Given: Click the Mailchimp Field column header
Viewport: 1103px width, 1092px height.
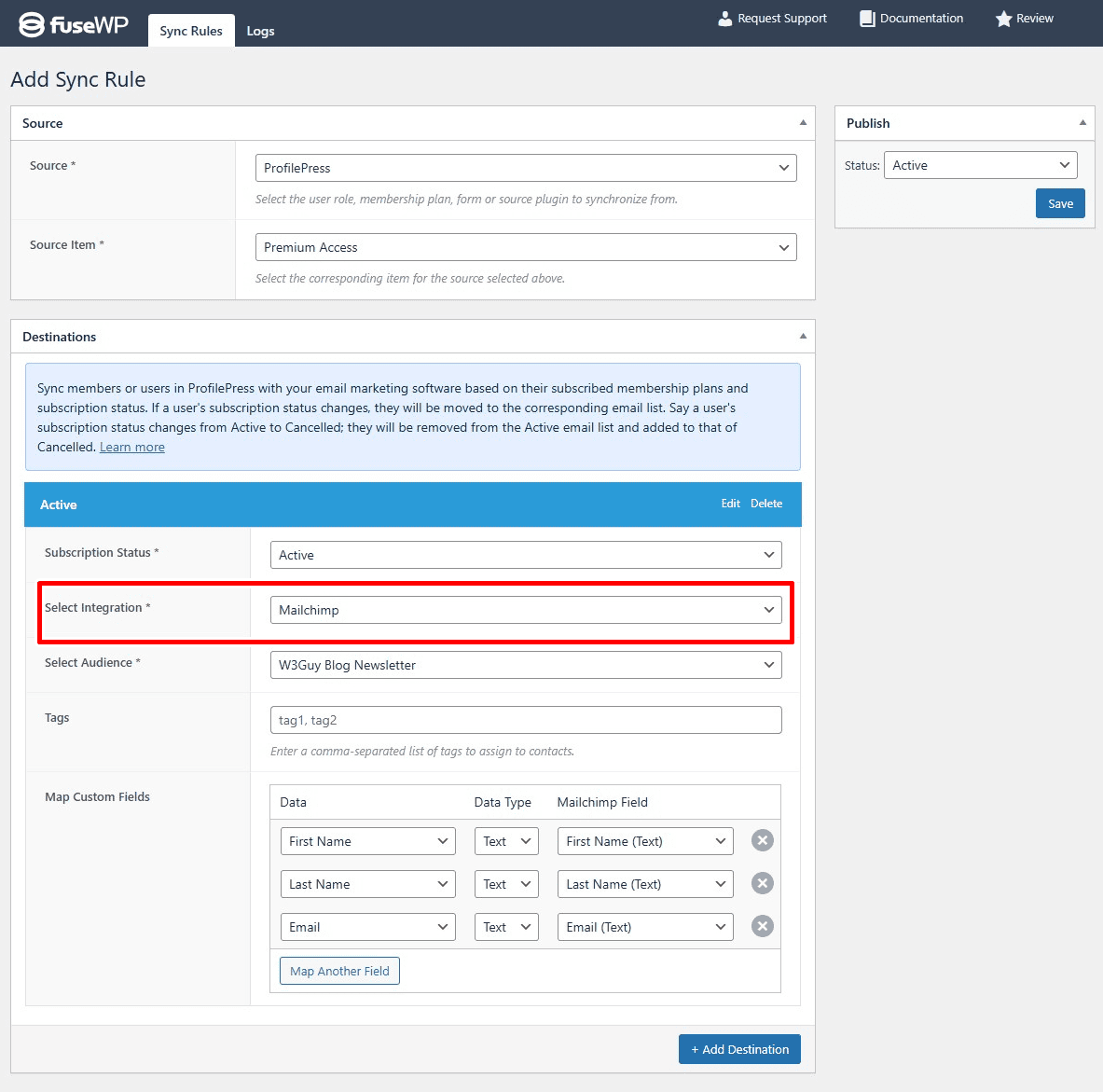Looking at the screenshot, I should tap(602, 802).
